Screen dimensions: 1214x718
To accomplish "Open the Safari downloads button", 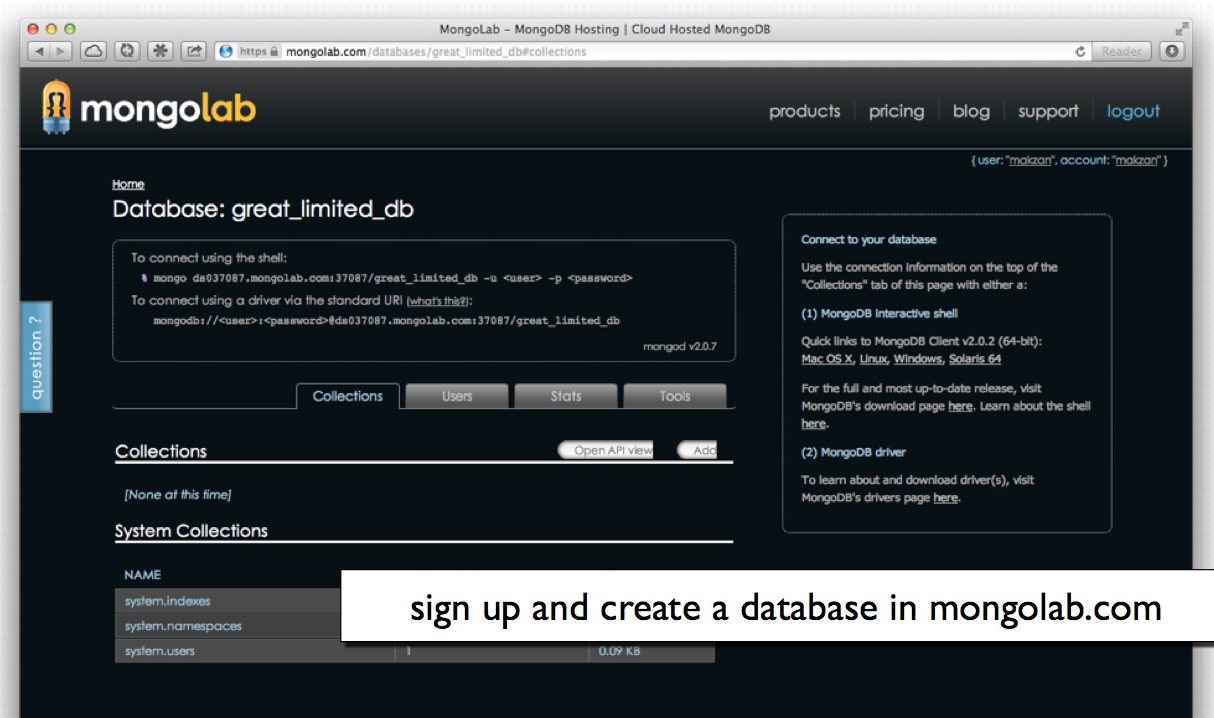I will click(x=1171, y=51).
